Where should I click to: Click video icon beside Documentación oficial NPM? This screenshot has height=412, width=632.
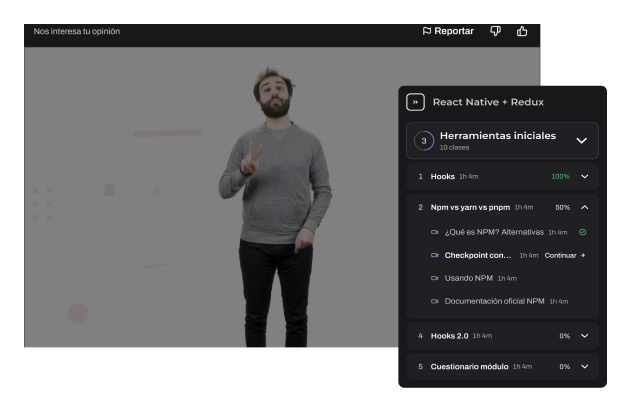(x=435, y=301)
